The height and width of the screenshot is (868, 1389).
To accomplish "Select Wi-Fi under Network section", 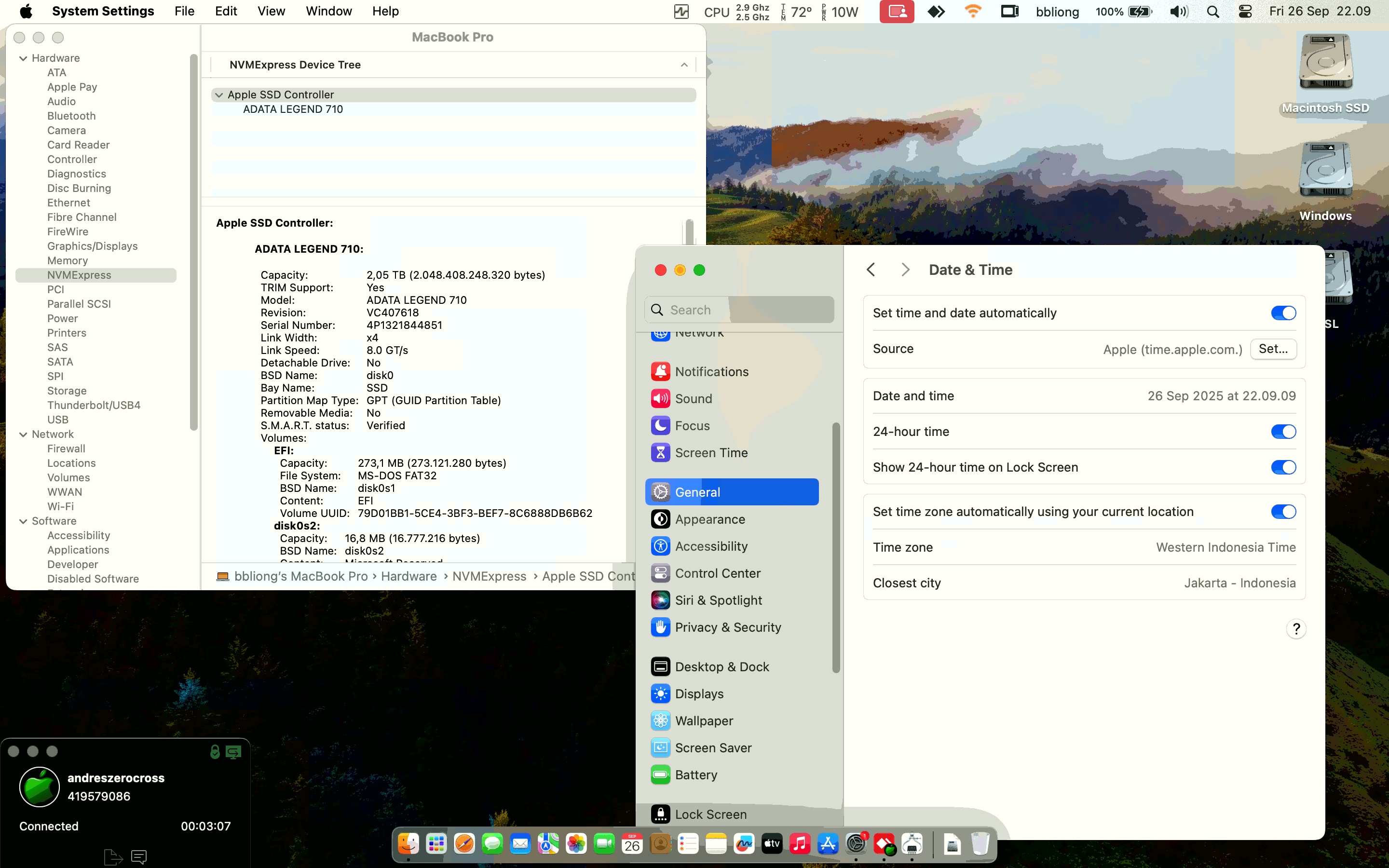I will (60, 506).
